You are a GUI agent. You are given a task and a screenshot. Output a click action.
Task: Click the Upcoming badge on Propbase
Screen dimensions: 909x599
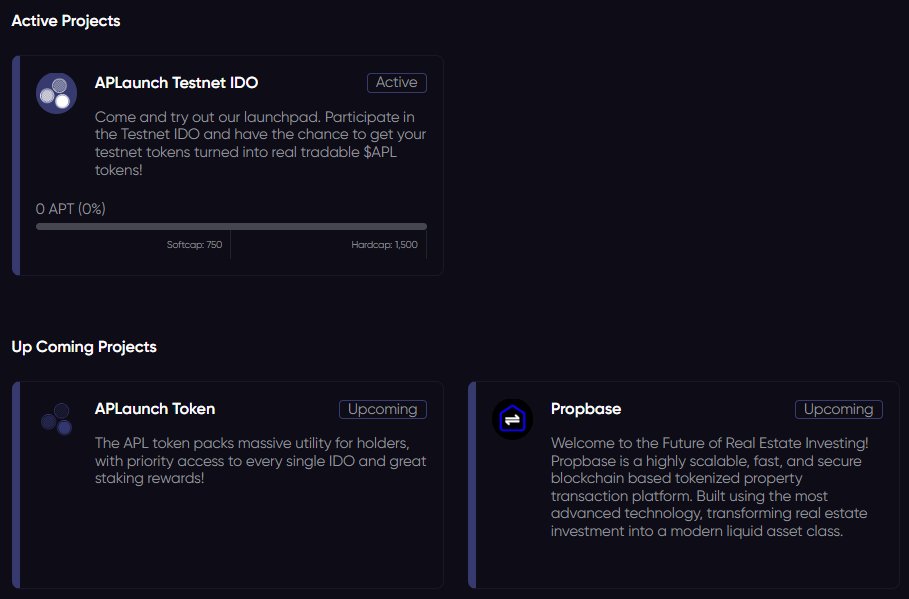click(x=838, y=409)
